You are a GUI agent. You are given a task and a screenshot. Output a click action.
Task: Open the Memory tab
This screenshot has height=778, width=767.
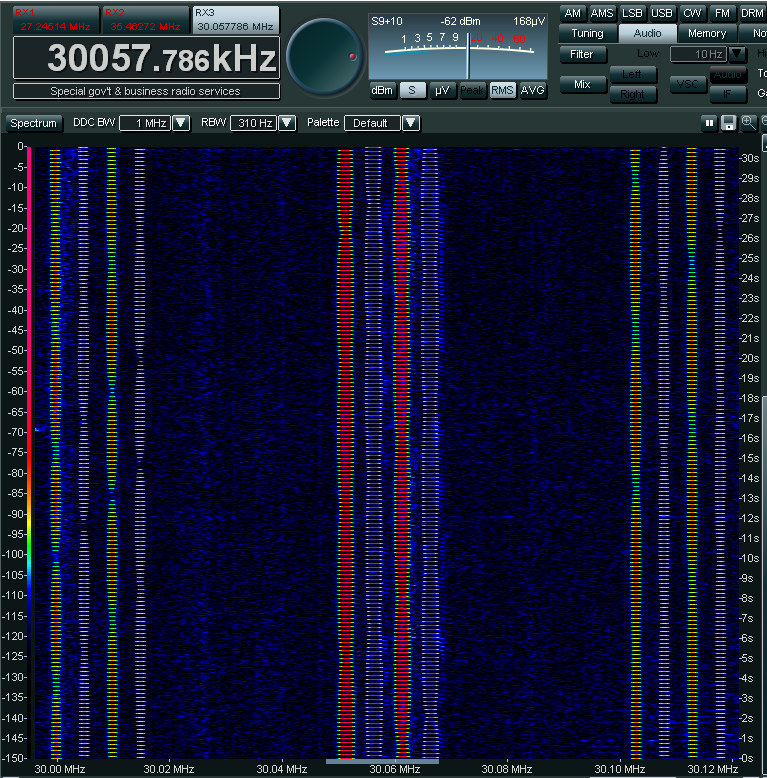click(707, 34)
